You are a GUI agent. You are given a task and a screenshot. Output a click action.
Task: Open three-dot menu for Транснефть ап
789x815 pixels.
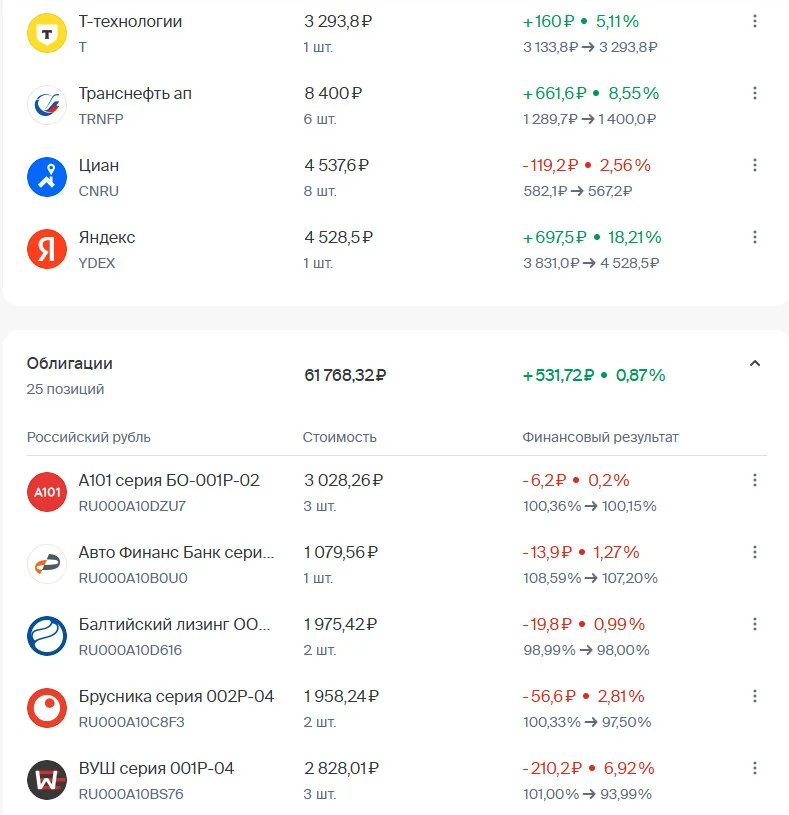755,94
